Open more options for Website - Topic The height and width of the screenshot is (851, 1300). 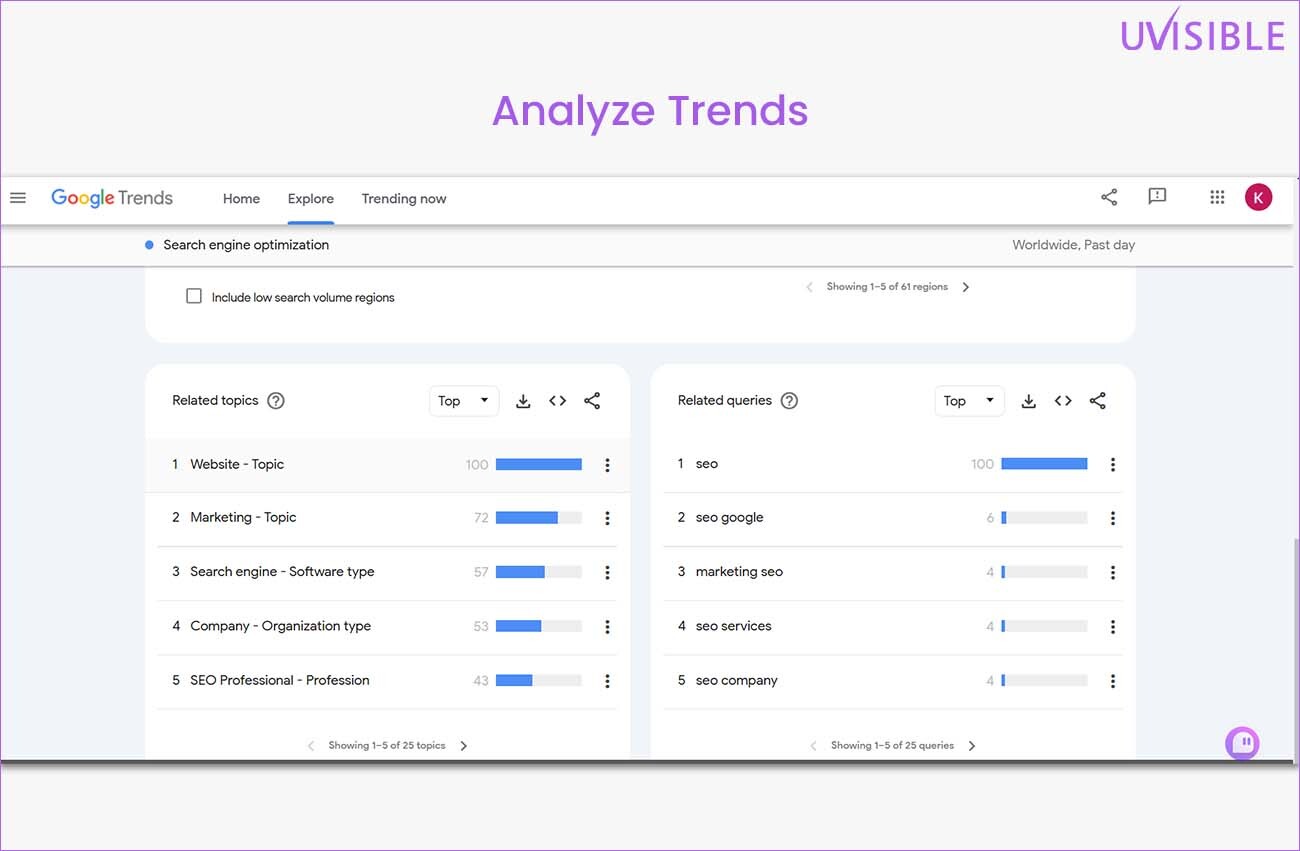coord(607,465)
